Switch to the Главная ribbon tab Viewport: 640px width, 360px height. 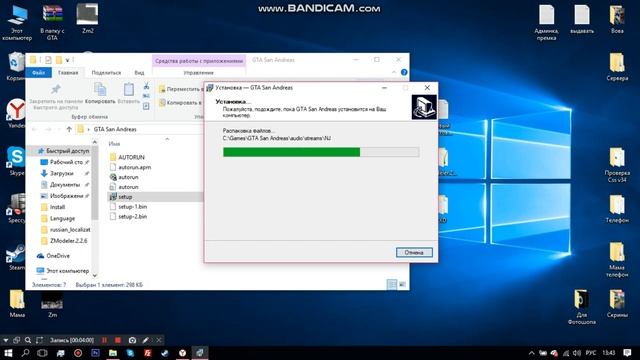tap(68, 73)
